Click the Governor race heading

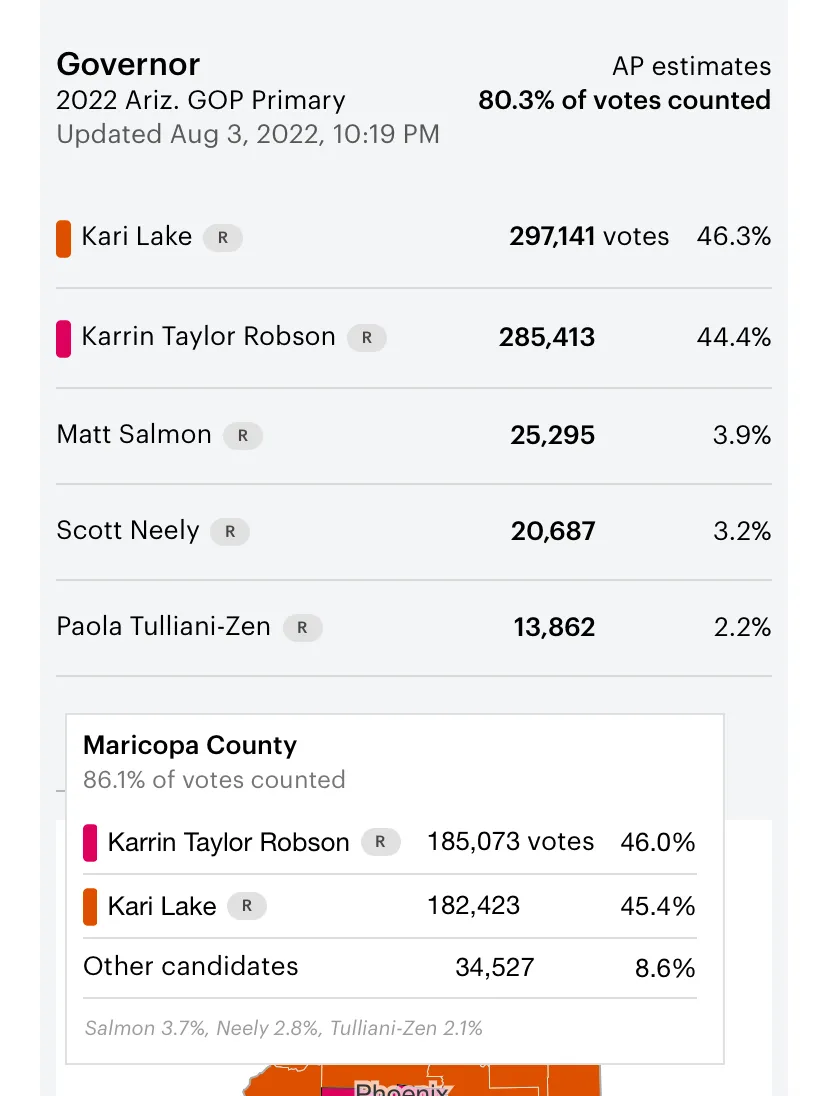pyautogui.click(x=128, y=64)
